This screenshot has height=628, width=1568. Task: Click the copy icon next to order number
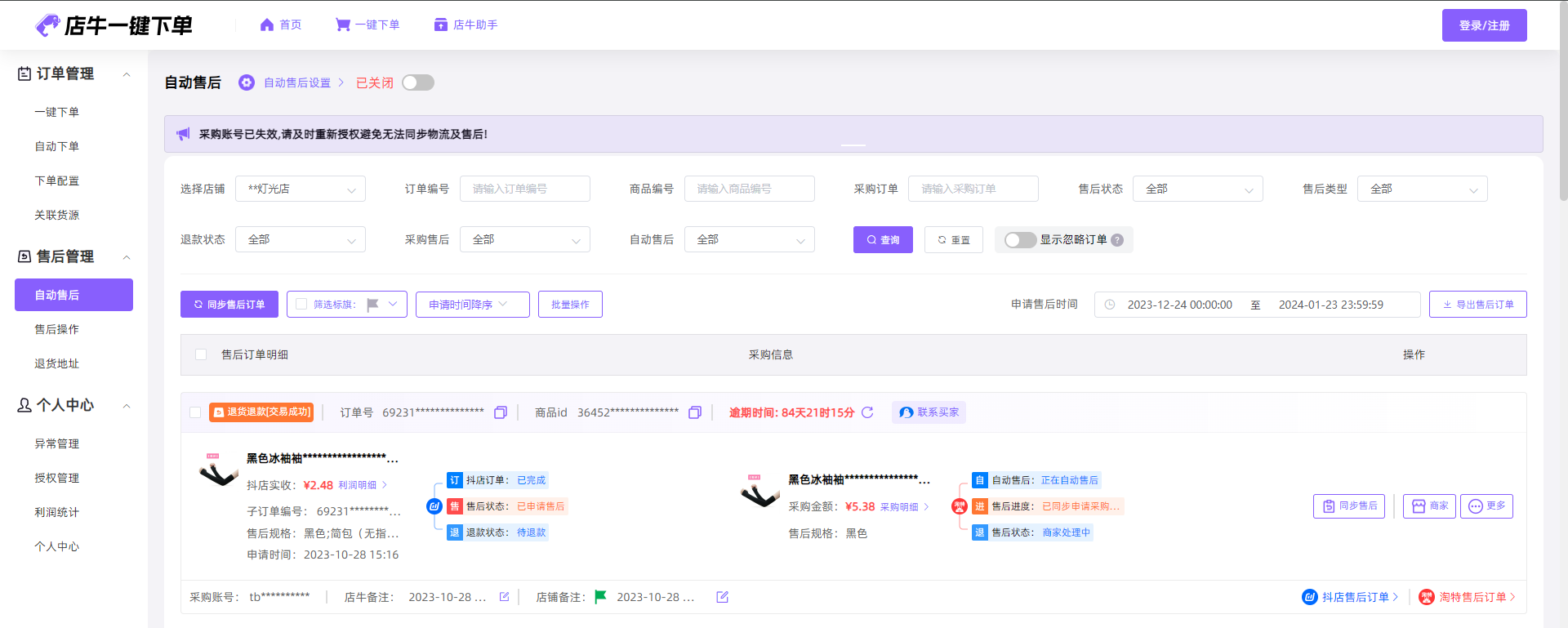point(501,412)
